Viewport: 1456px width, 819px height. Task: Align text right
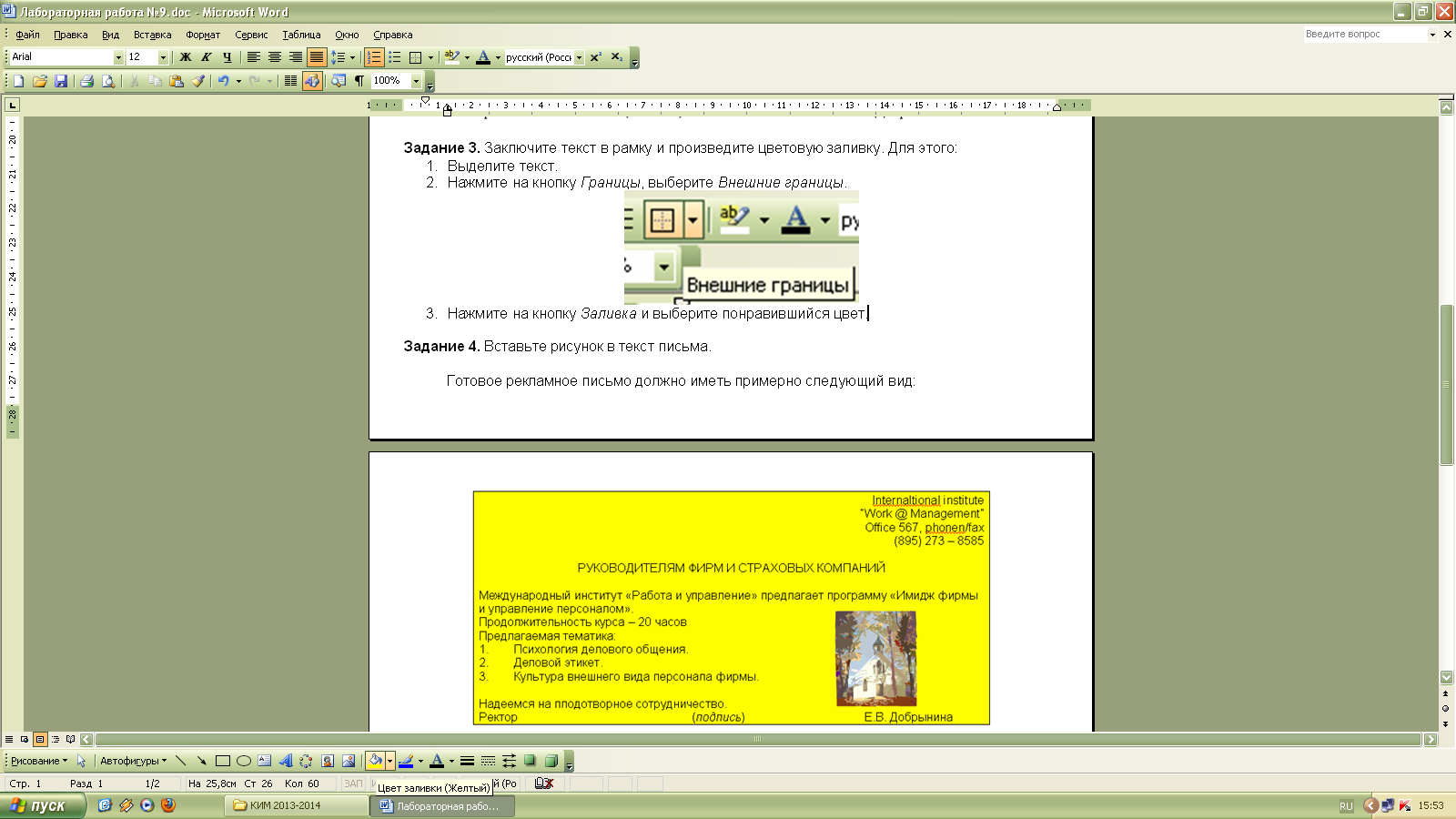tap(296, 57)
